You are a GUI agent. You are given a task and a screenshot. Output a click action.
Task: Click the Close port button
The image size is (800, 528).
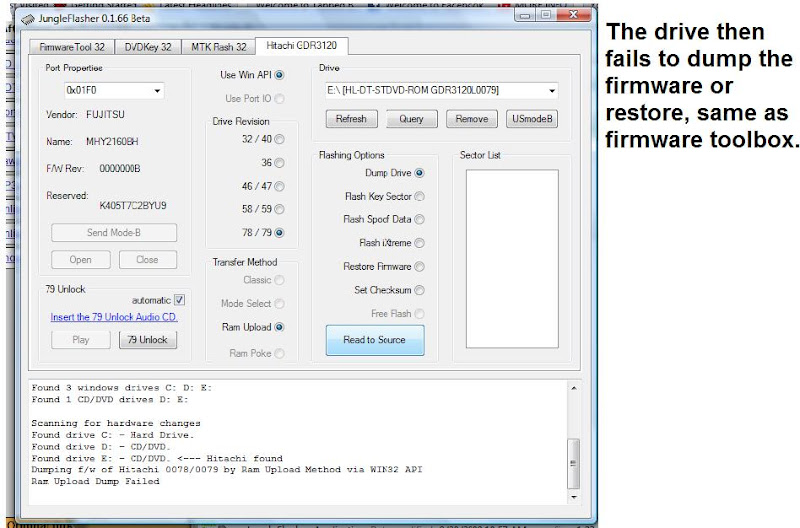148,260
